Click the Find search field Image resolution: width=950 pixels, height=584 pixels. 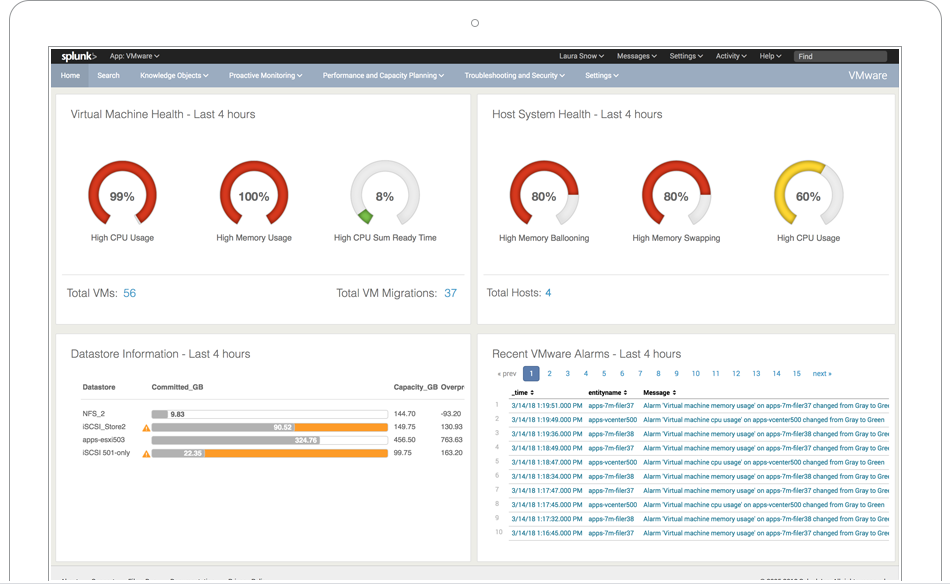tap(840, 56)
